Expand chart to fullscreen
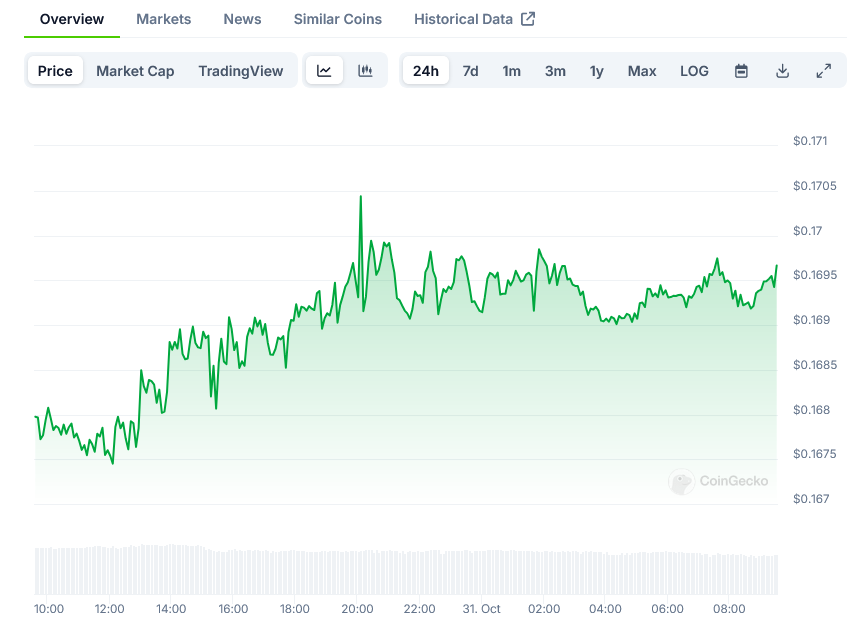 click(823, 71)
